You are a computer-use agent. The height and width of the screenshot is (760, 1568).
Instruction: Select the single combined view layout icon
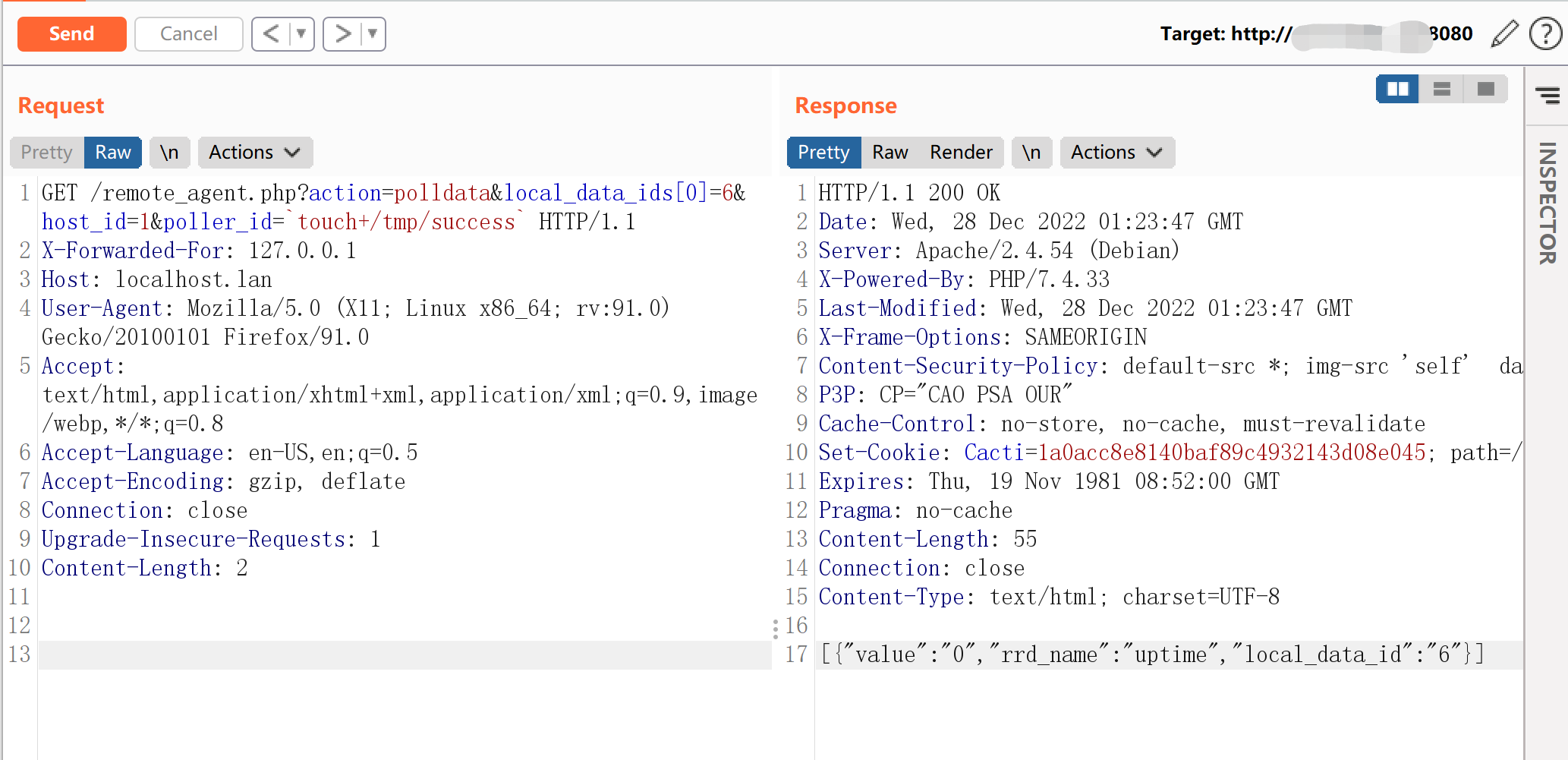(1485, 90)
